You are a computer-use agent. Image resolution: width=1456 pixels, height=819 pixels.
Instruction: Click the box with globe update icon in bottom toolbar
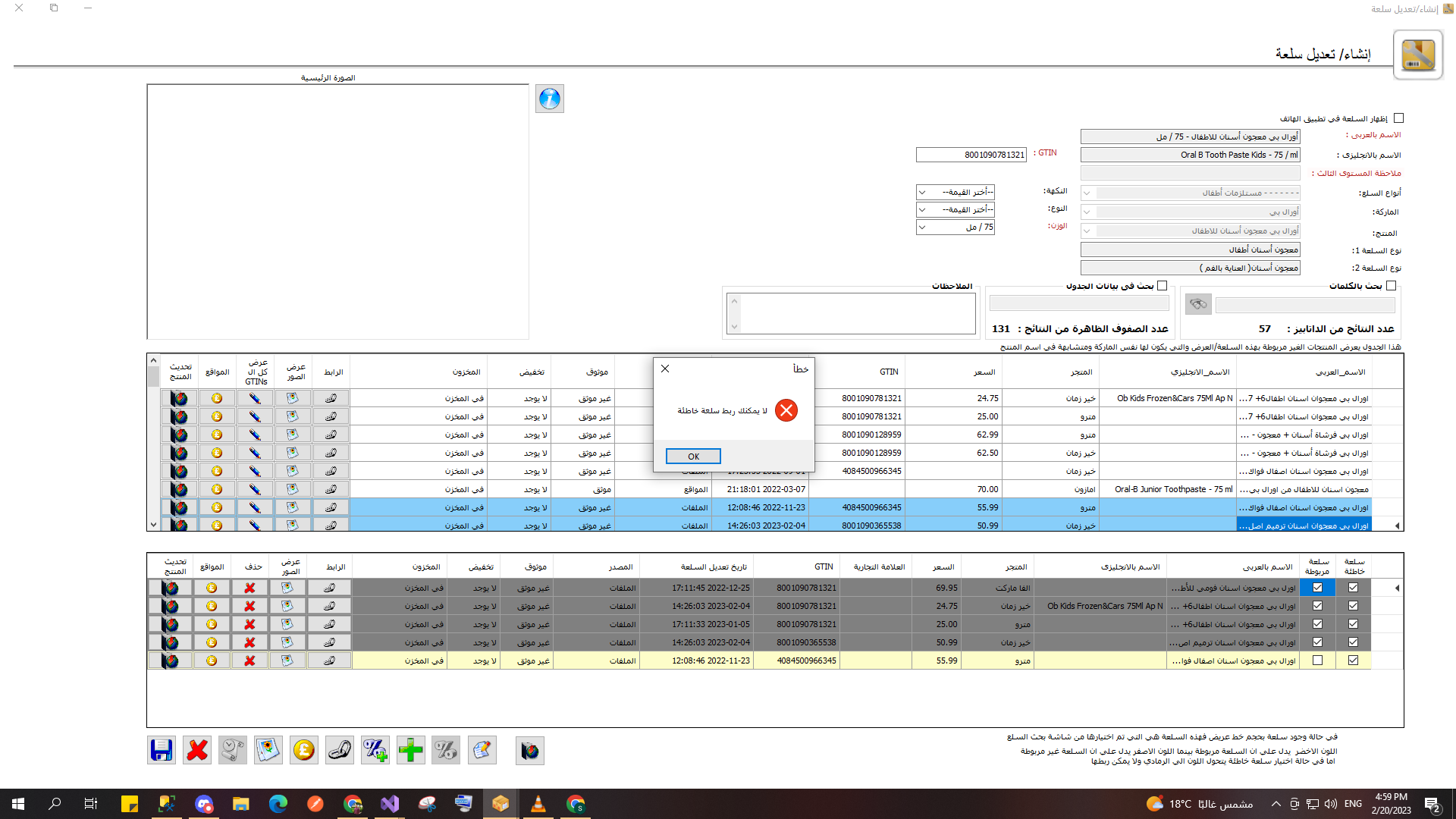tap(530, 750)
